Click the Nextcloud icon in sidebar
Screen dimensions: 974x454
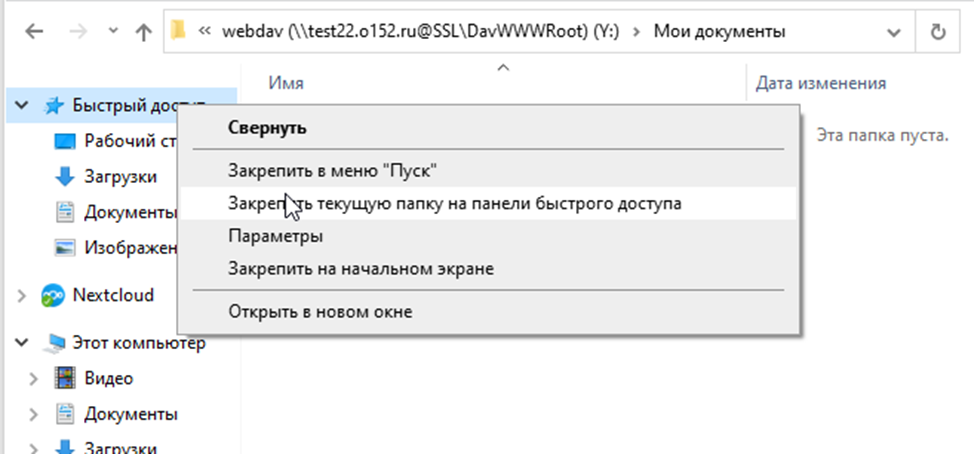(x=52, y=295)
